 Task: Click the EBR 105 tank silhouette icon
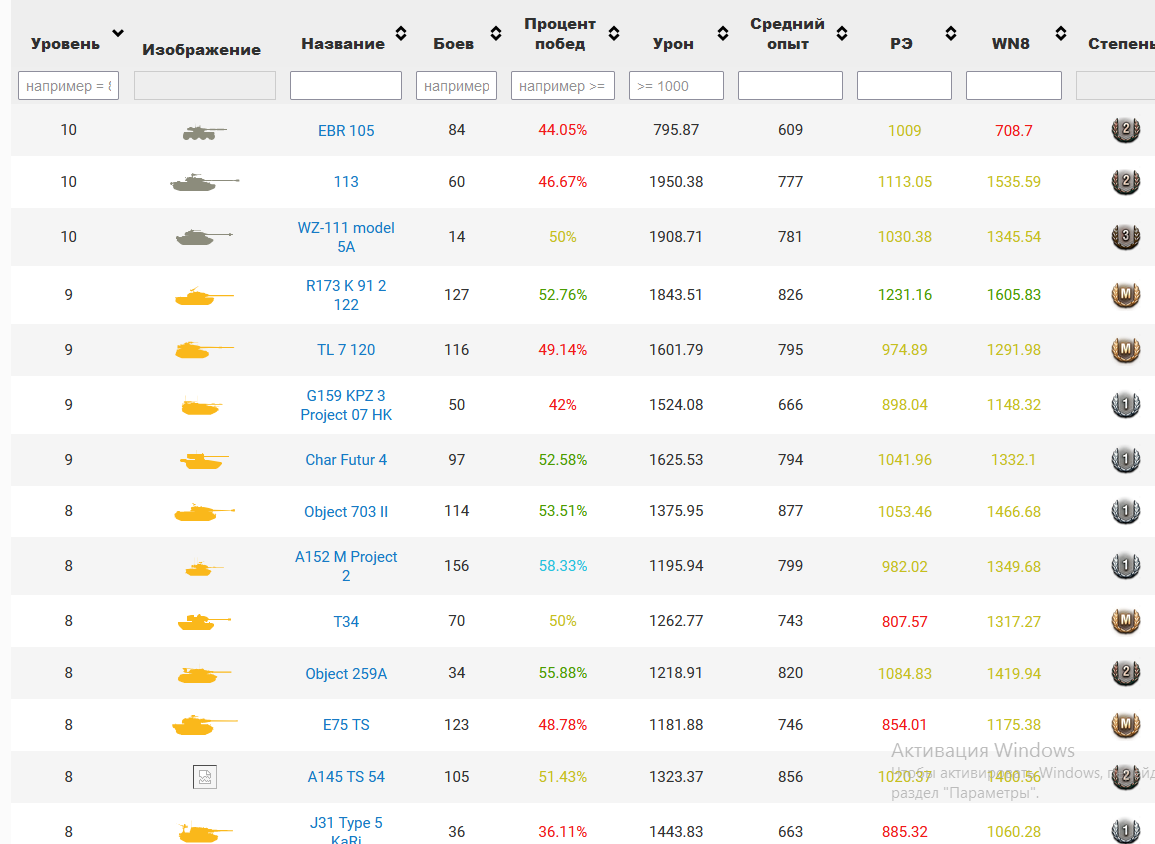tap(204, 131)
